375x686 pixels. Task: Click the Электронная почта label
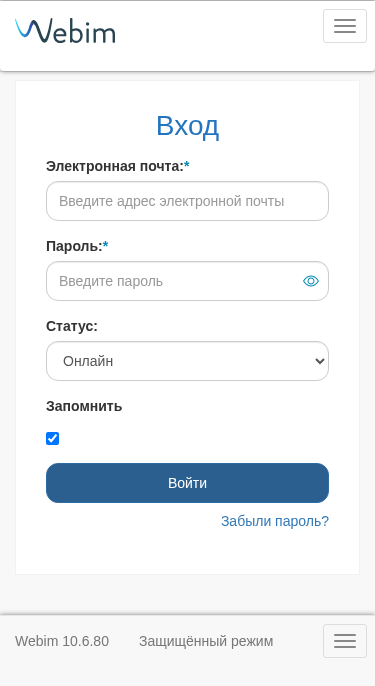coord(115,166)
